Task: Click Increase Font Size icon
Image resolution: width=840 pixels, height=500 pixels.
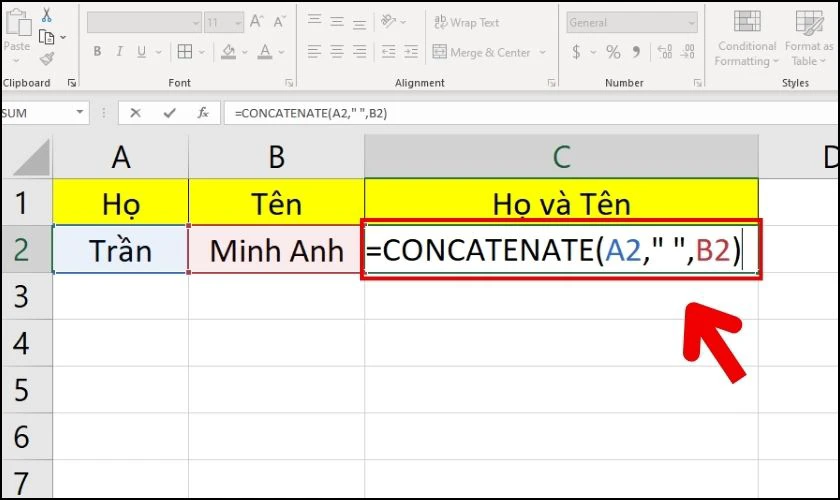Action: pyautogui.click(x=257, y=21)
